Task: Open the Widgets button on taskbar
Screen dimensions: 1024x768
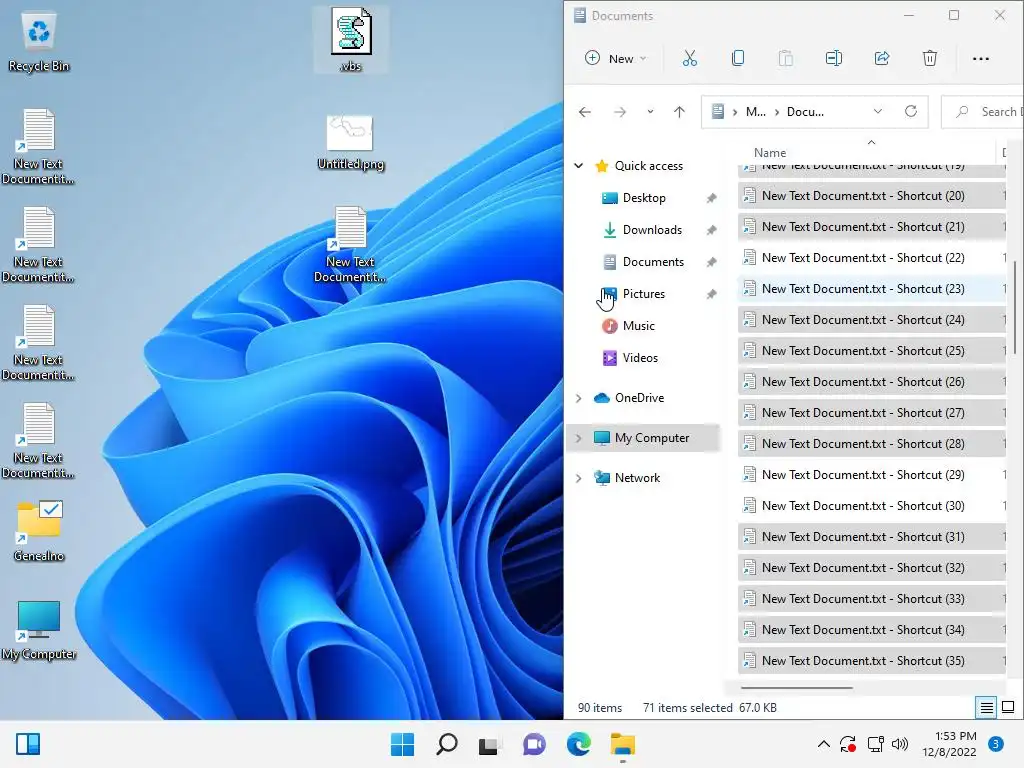Action: click(x=28, y=744)
